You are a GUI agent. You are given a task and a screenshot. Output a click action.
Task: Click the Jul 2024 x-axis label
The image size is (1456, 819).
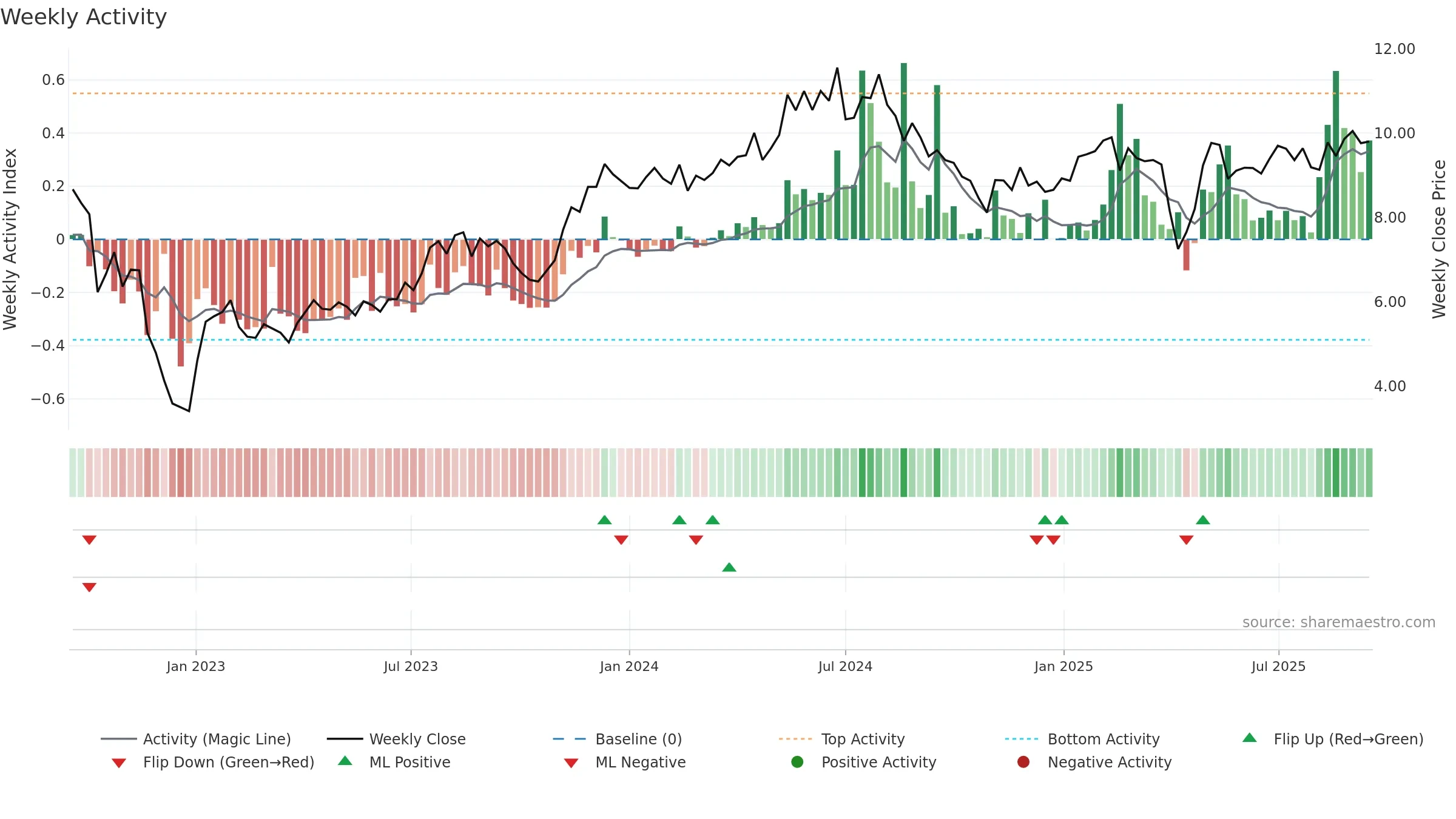pyautogui.click(x=845, y=666)
